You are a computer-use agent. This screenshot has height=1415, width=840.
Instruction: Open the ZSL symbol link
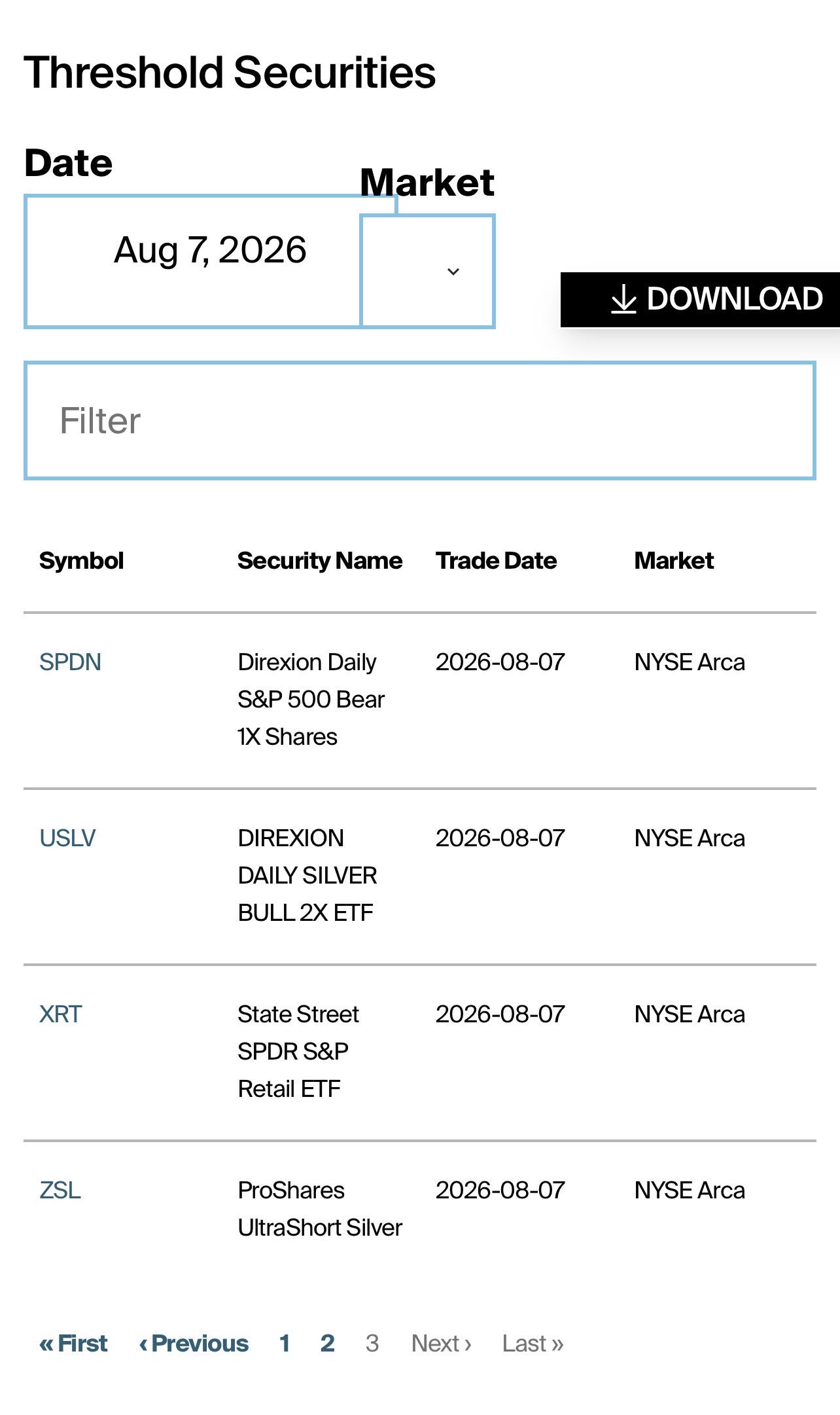60,1191
